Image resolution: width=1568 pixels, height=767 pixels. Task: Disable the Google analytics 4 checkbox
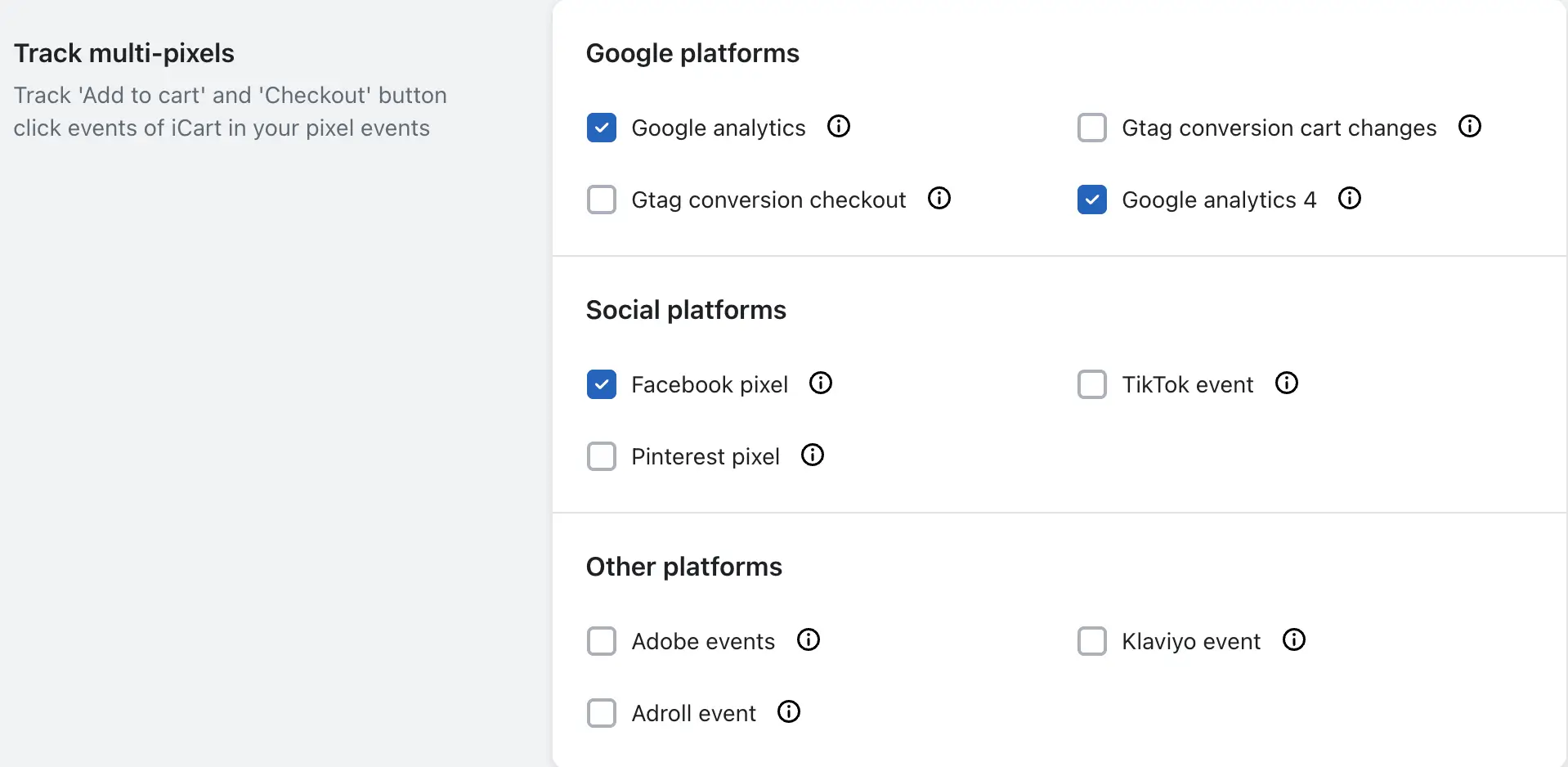click(1092, 200)
